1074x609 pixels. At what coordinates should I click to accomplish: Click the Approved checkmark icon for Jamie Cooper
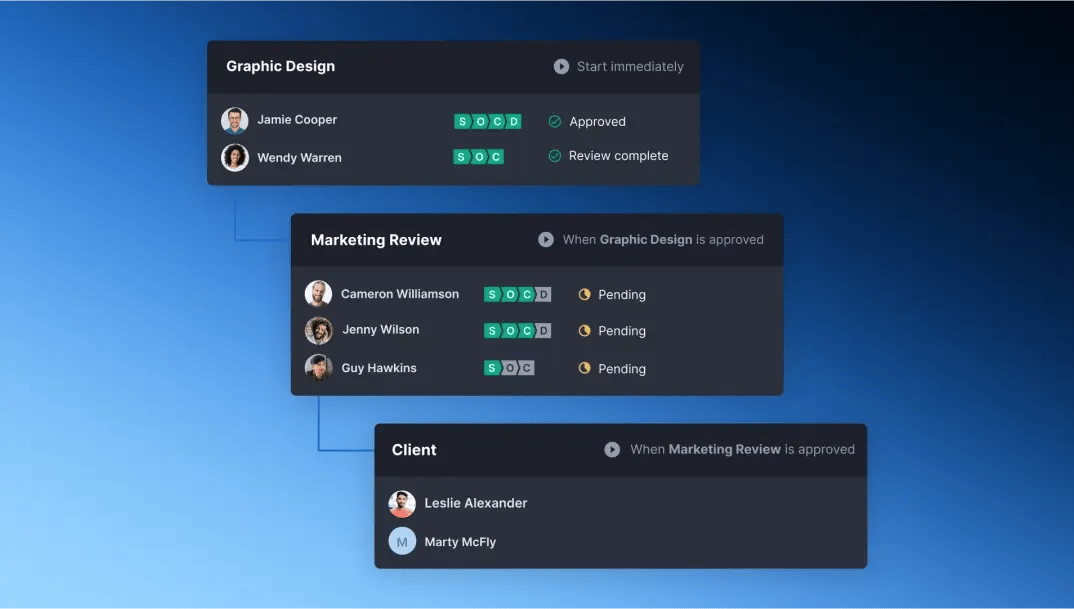pyautogui.click(x=555, y=121)
